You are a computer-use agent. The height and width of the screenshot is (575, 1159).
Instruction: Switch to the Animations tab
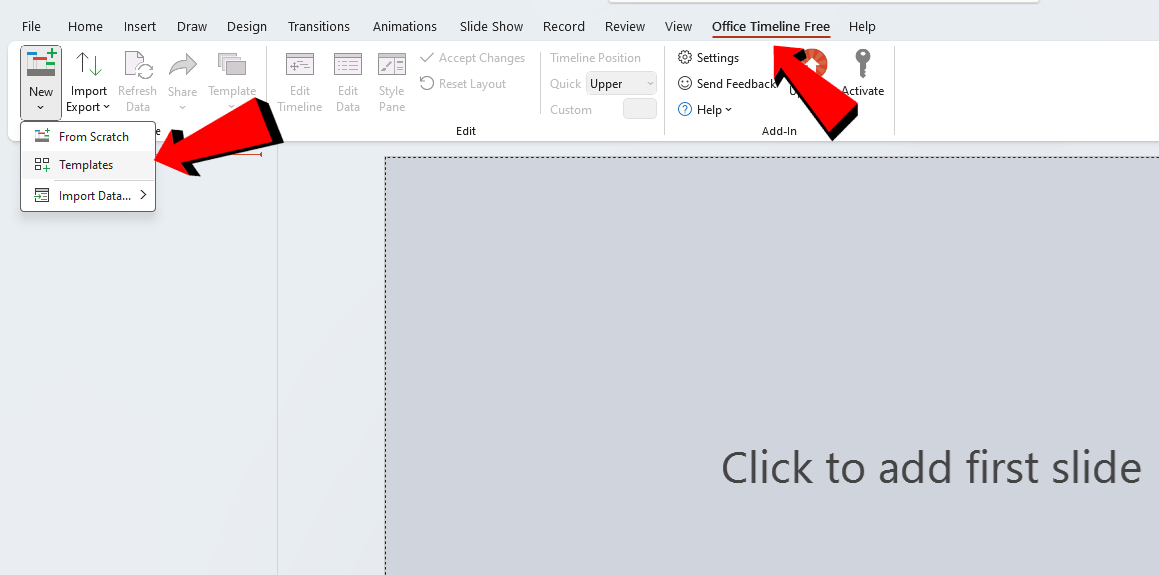[405, 27]
